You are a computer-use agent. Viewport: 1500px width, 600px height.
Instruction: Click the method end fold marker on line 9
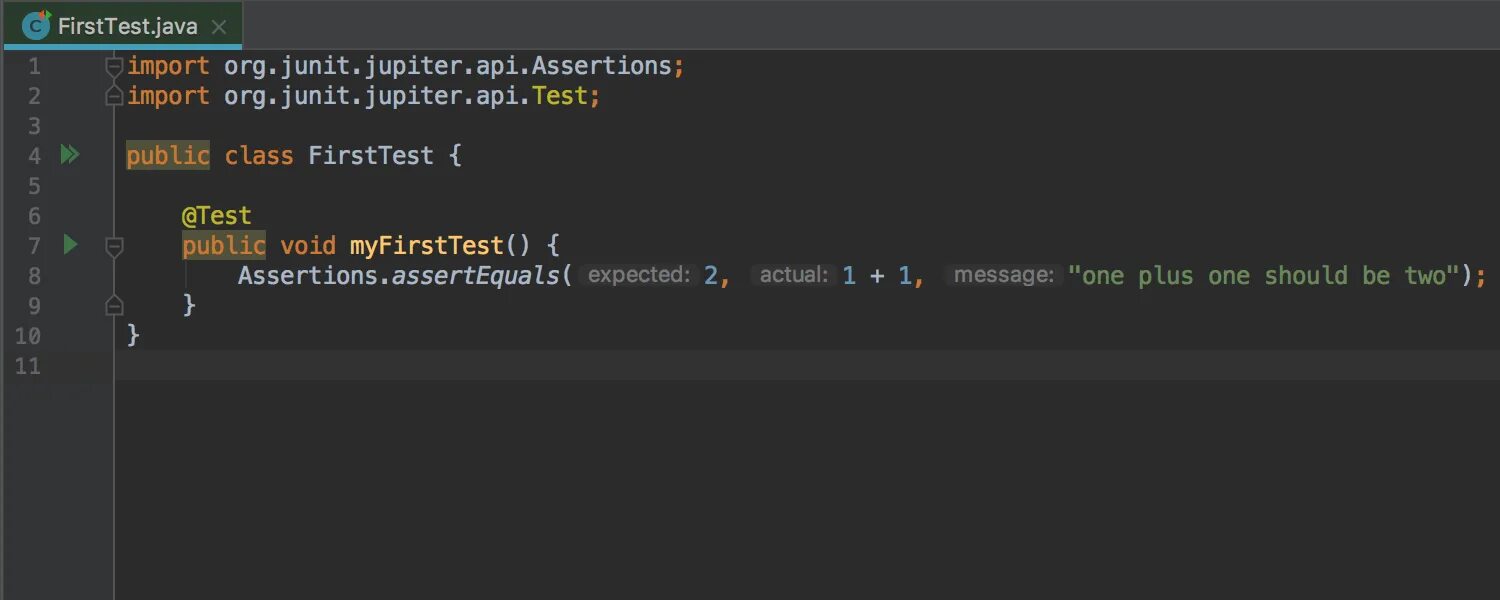[114, 305]
